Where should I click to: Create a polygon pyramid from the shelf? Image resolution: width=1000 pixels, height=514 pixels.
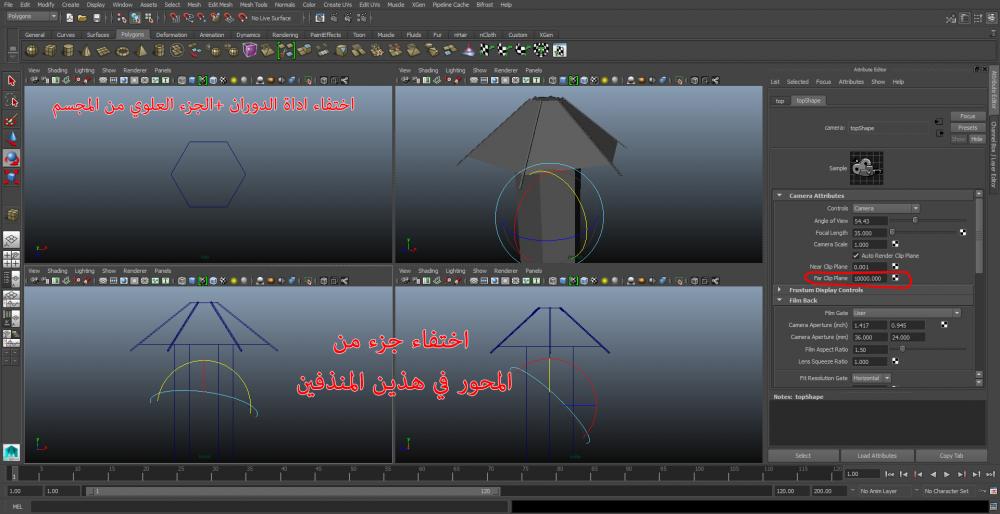pyautogui.click(x=141, y=50)
